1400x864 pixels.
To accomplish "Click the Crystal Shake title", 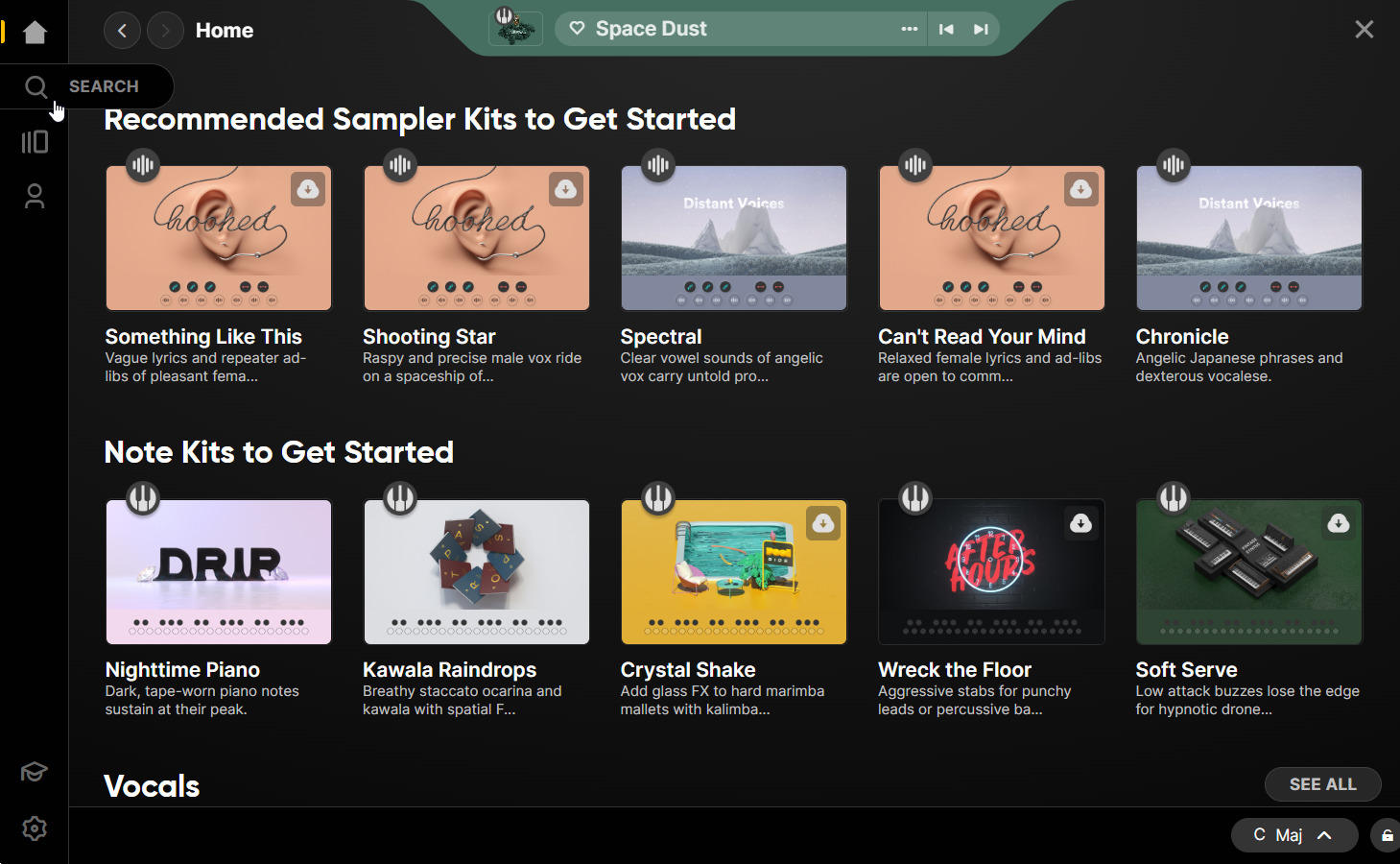I will coord(688,670).
